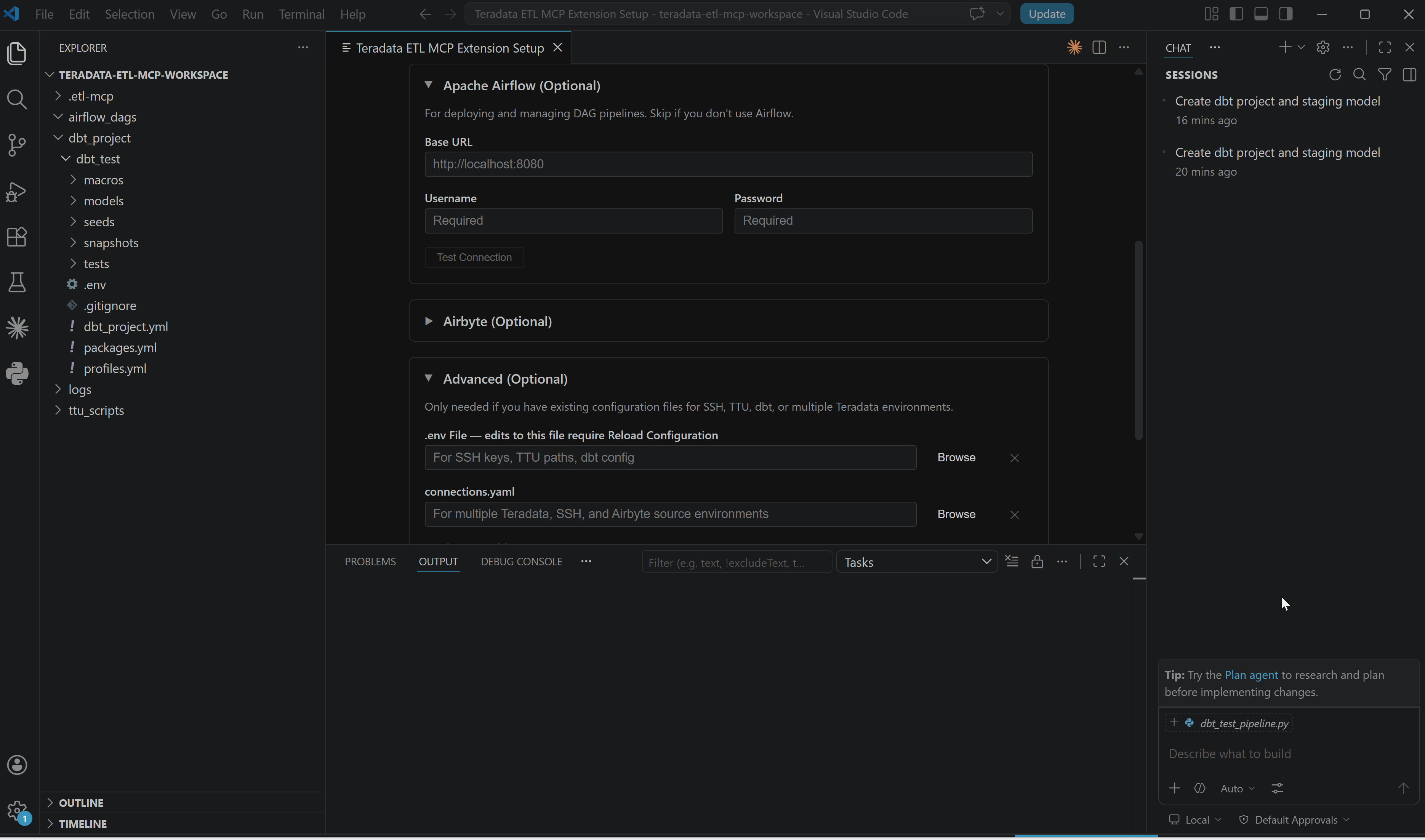The image size is (1425, 840).
Task: Expand the OUTLINE section
Action: (81, 803)
